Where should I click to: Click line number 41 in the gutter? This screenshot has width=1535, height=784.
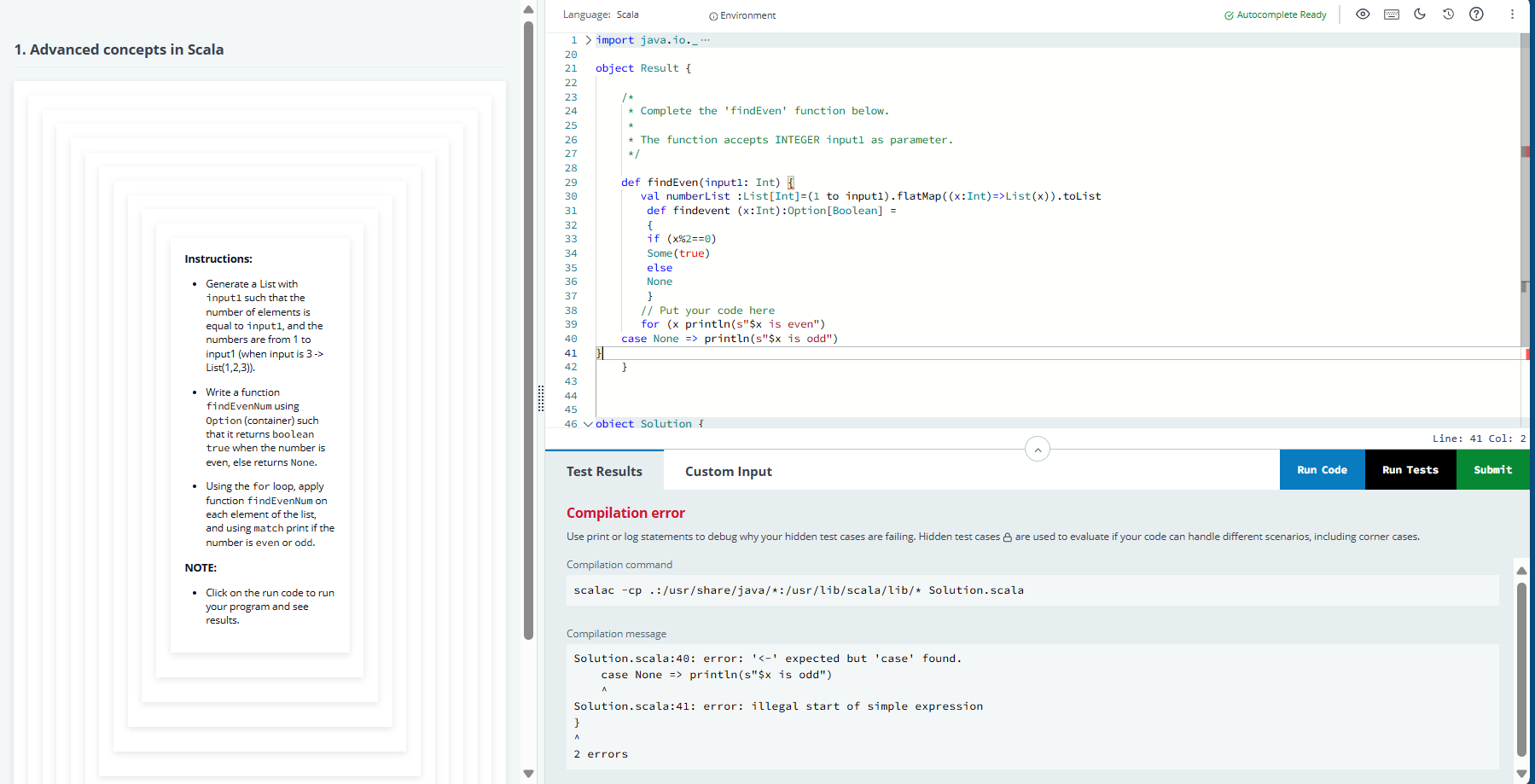[571, 353]
